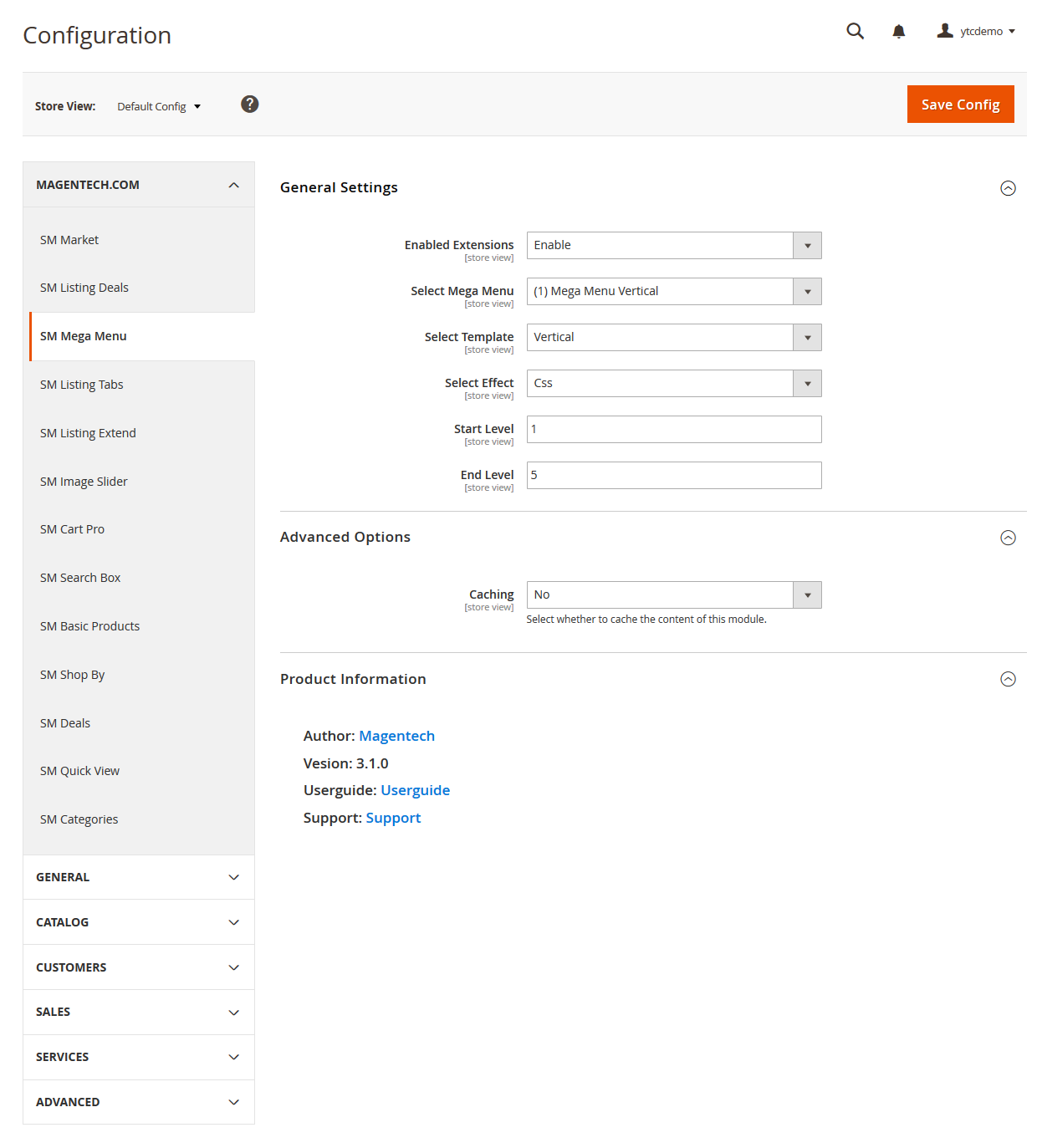Image resolution: width=1037 pixels, height=1148 pixels.
Task: Open the Enabled Extensions dropdown
Action: point(674,245)
